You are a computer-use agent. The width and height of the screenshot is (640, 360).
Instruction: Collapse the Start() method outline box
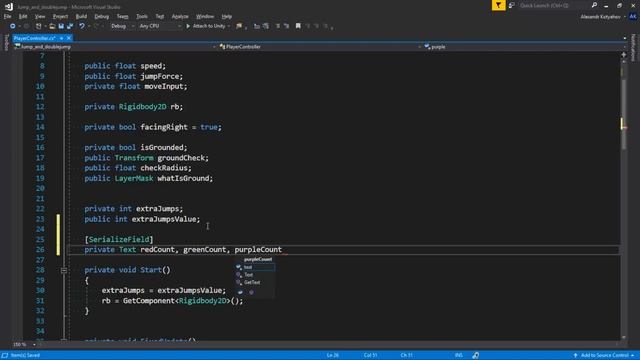click(x=64, y=270)
